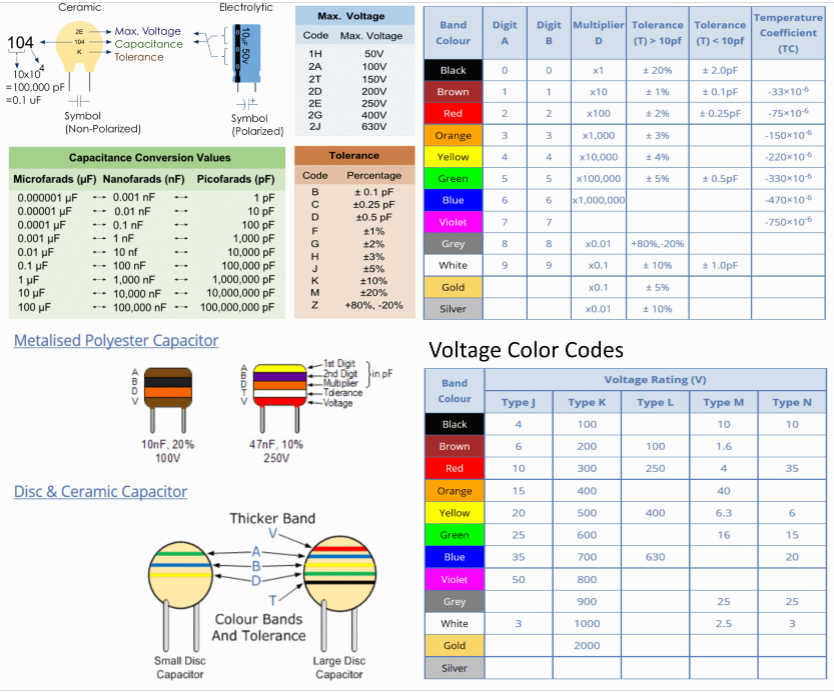The width and height of the screenshot is (834, 692).
Task: Select the Type K column header
Action: pos(587,402)
